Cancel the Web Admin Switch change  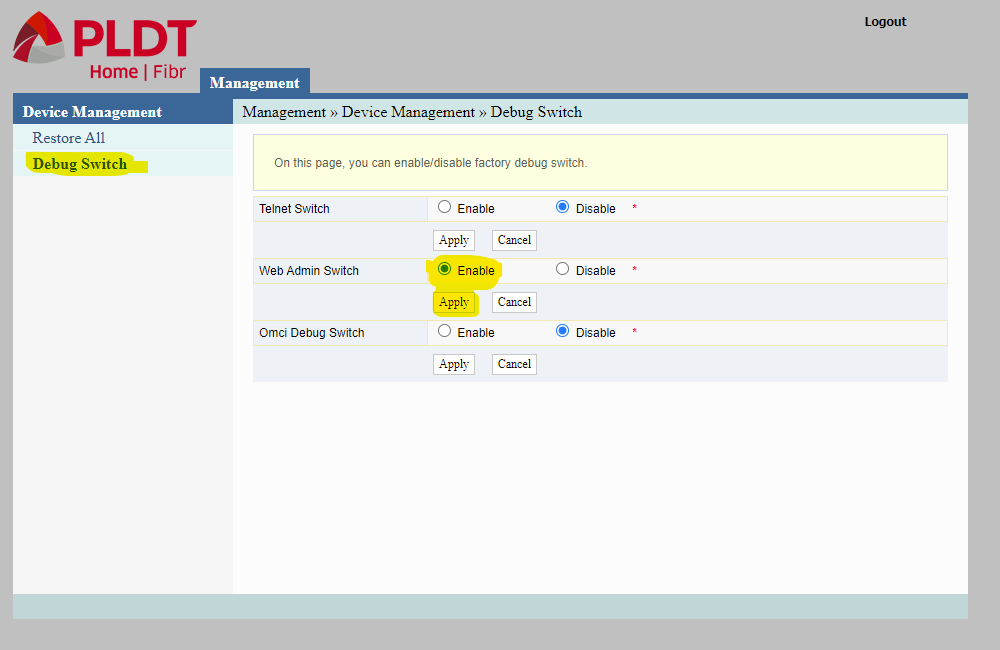[513, 301]
